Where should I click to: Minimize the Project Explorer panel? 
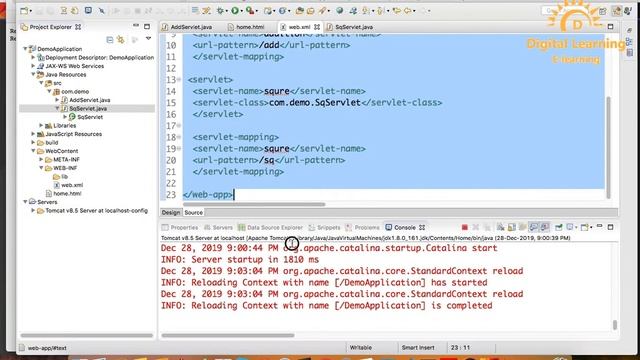tap(136, 26)
